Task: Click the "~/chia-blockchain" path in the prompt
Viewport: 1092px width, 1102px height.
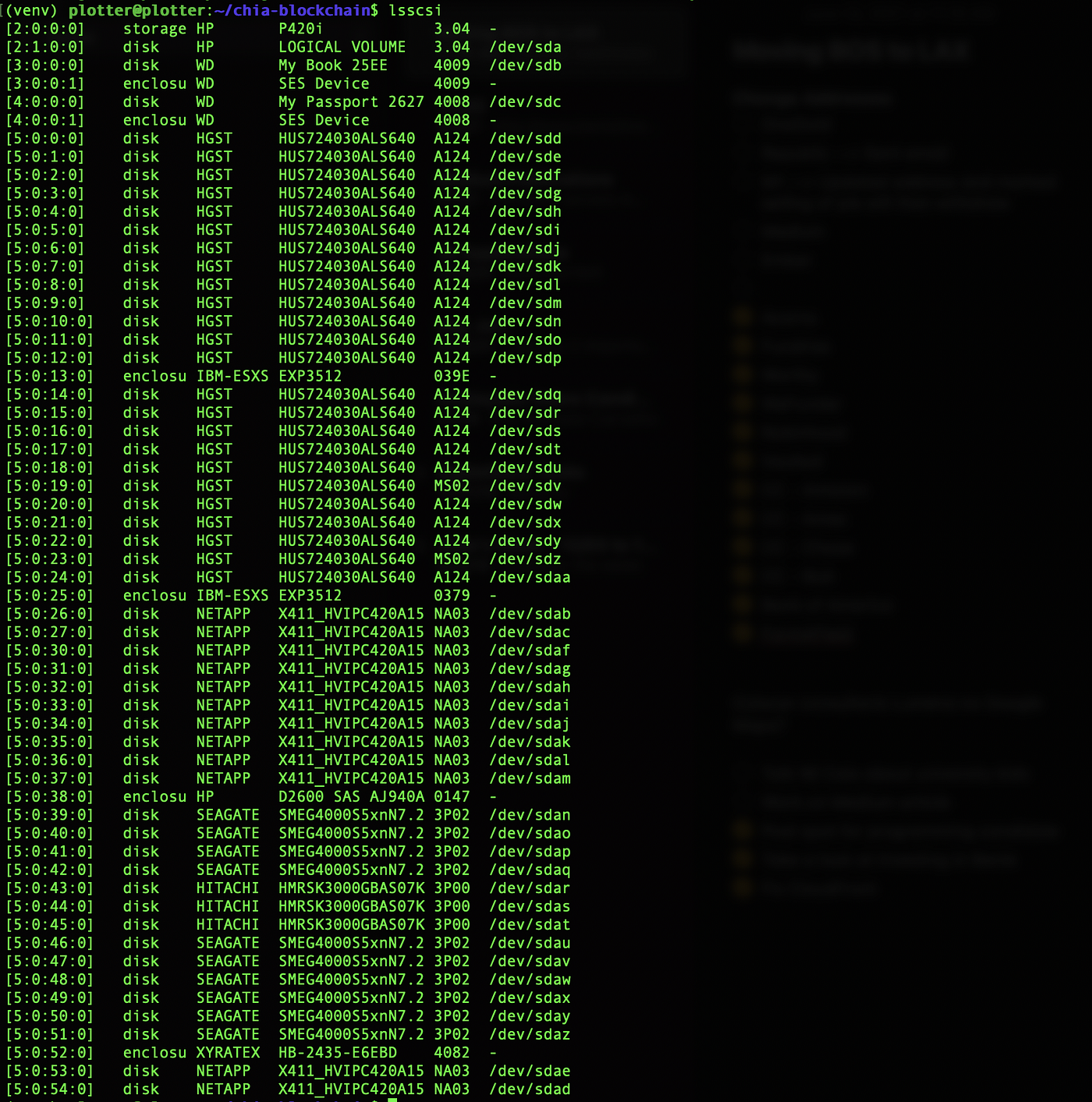Action: point(292,10)
